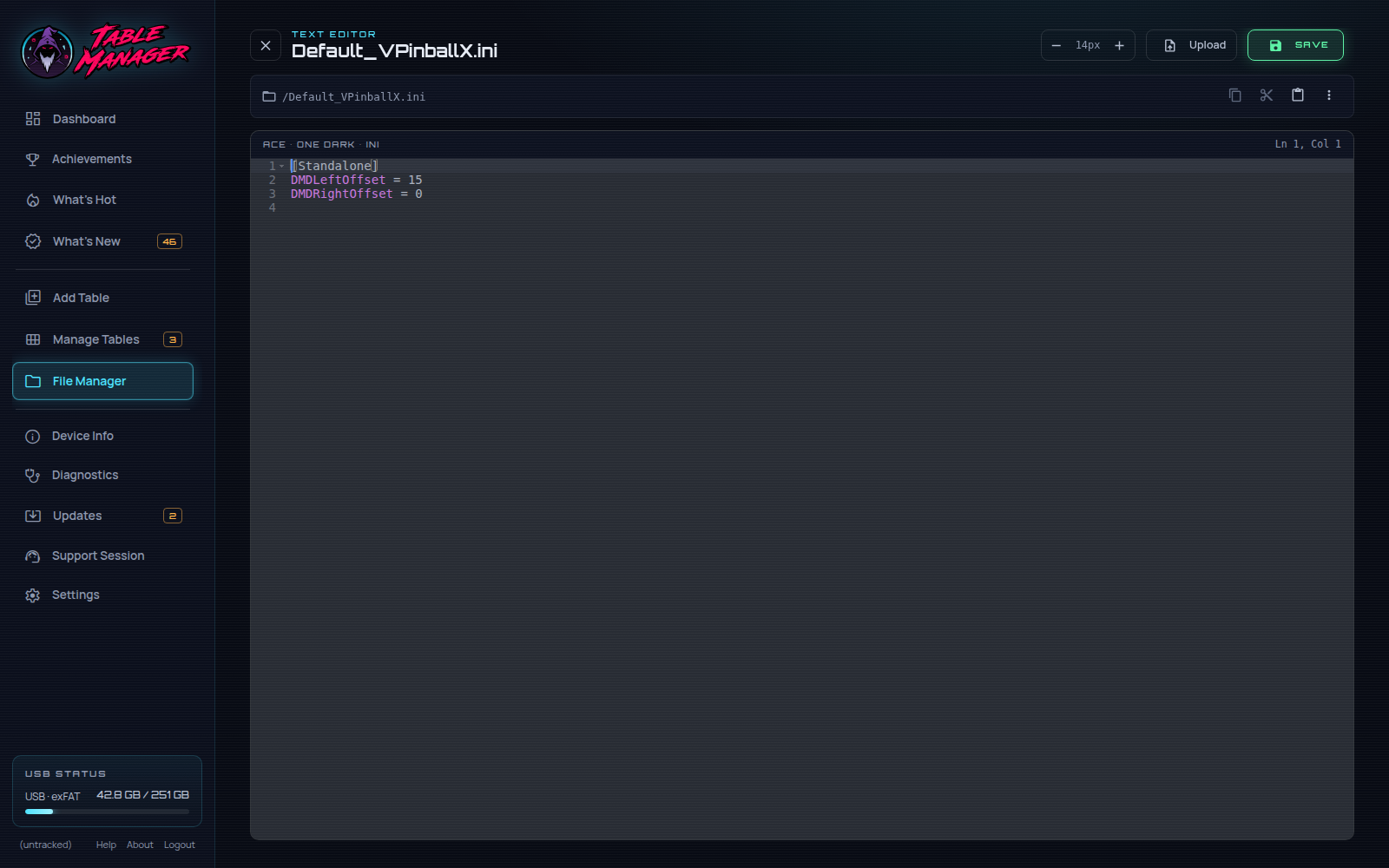Click the Diagnostics stethoscope icon
The height and width of the screenshot is (868, 1389).
tap(33, 475)
